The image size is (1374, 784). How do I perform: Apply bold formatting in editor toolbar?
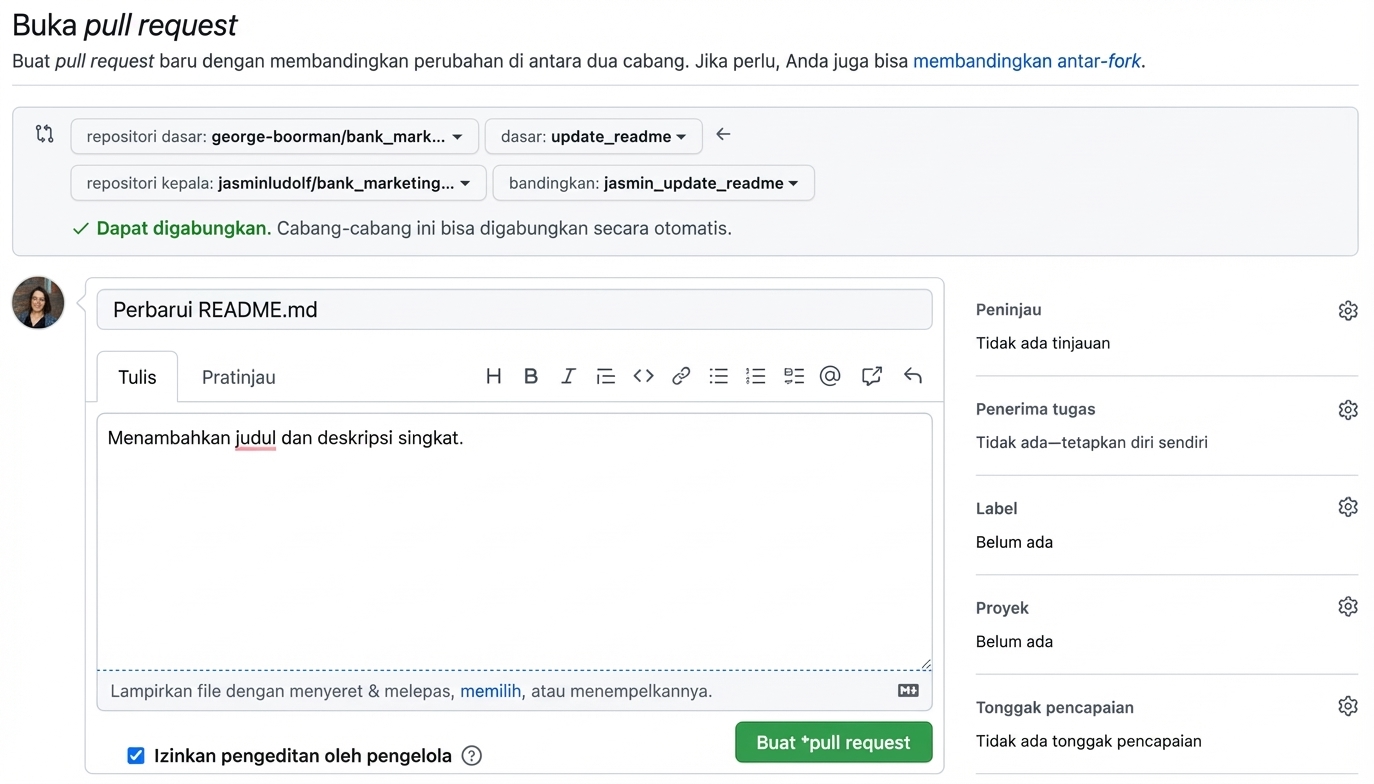point(531,376)
